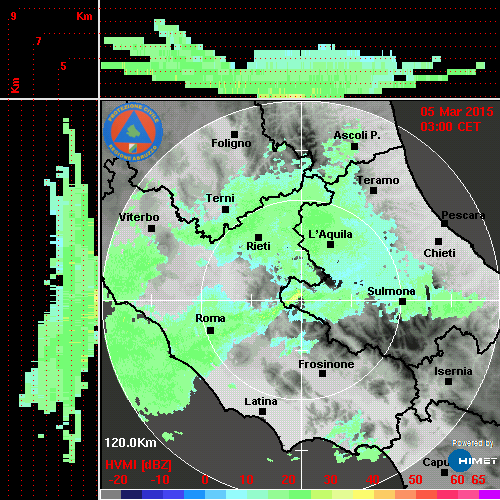Click the date text "05 Mar 2015"
The height and width of the screenshot is (500, 500).
pos(457,112)
